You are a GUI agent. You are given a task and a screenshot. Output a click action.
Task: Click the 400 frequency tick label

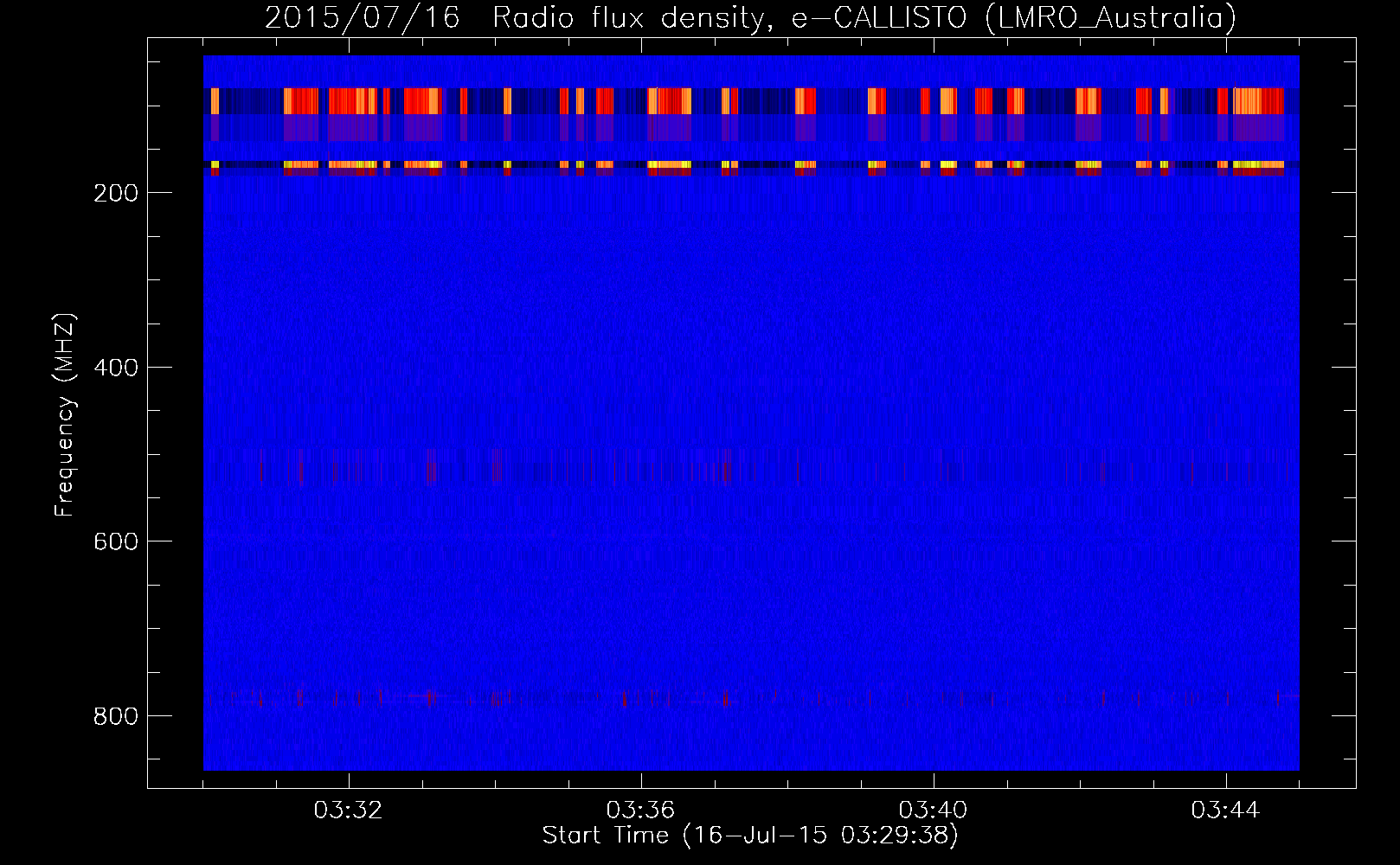point(116,368)
